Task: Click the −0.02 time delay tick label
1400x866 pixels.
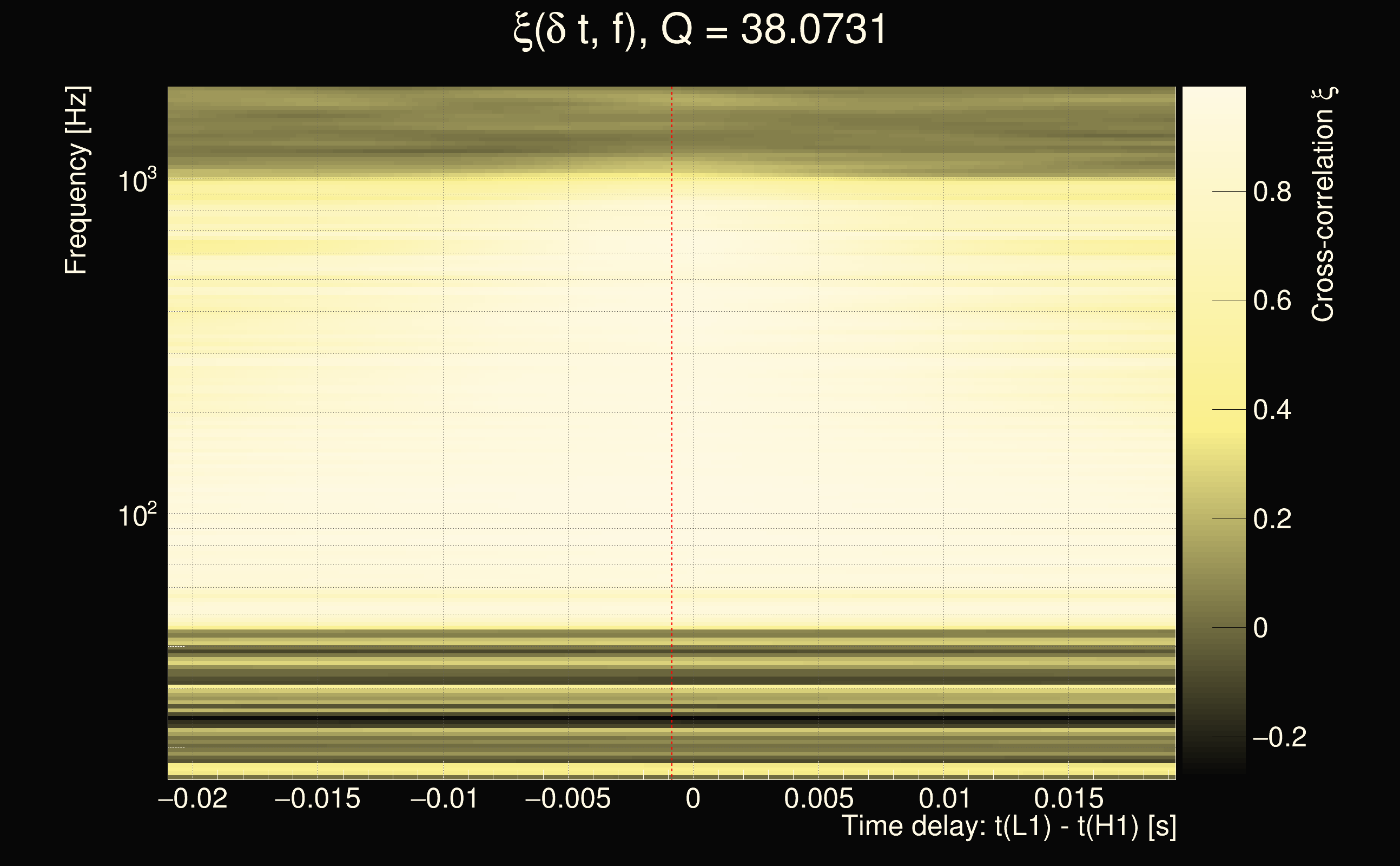Action: pyautogui.click(x=193, y=798)
